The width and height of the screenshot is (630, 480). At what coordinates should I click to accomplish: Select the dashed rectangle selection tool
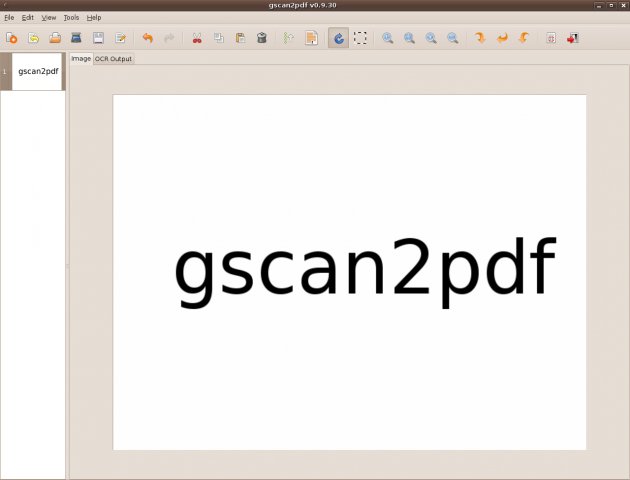(360, 38)
